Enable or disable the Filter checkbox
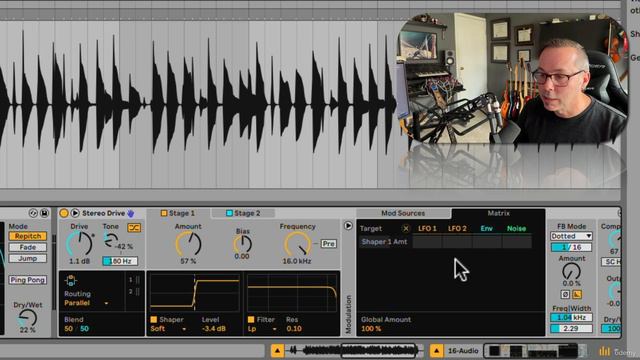Image resolution: width=640 pixels, height=360 pixels. 251,319
